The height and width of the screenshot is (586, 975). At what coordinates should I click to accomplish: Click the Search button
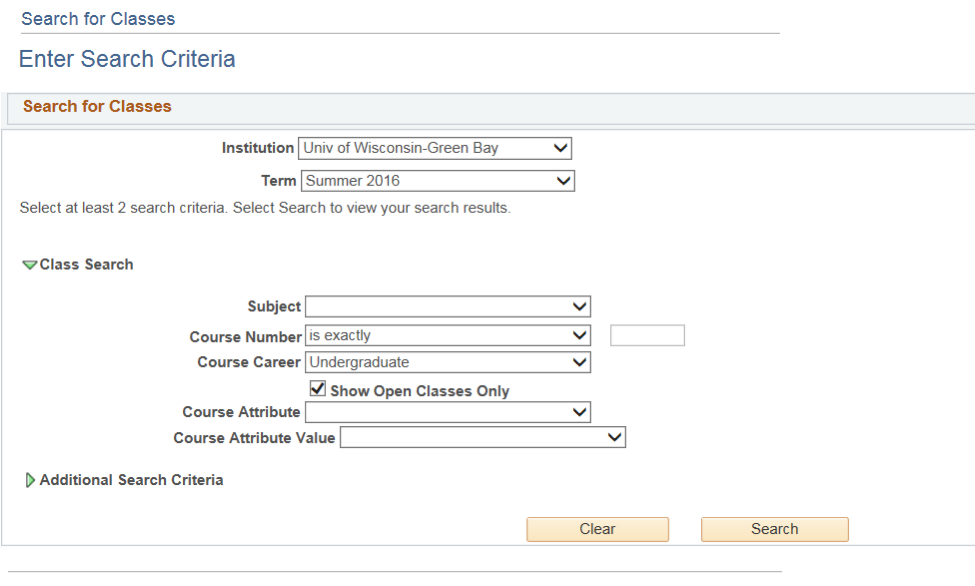click(775, 529)
